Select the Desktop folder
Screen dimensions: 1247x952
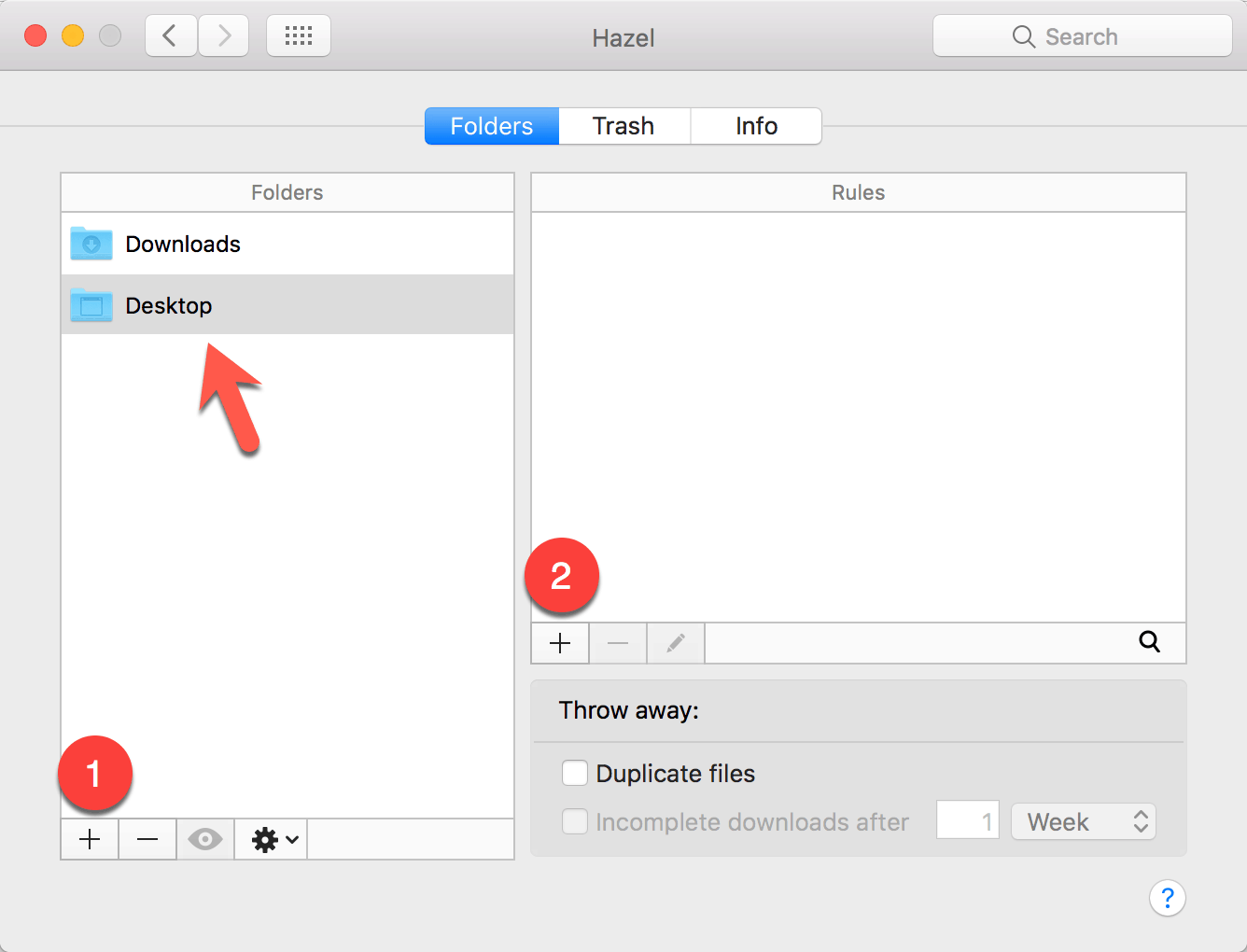point(287,305)
